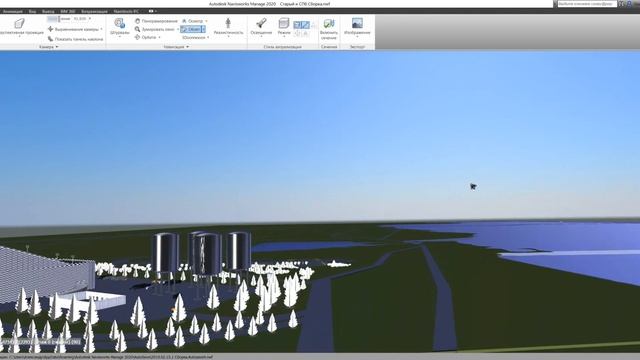Open the Render ribbon tab

[x=94, y=11]
